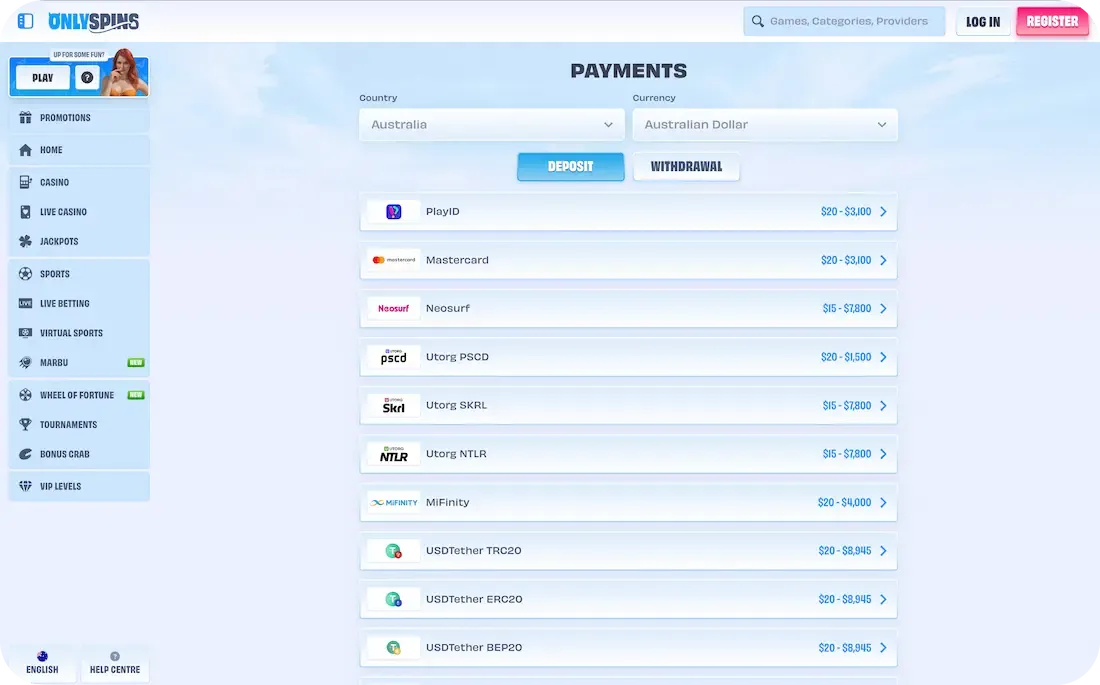Click the search magnifier icon
1100x685 pixels.
click(x=758, y=21)
